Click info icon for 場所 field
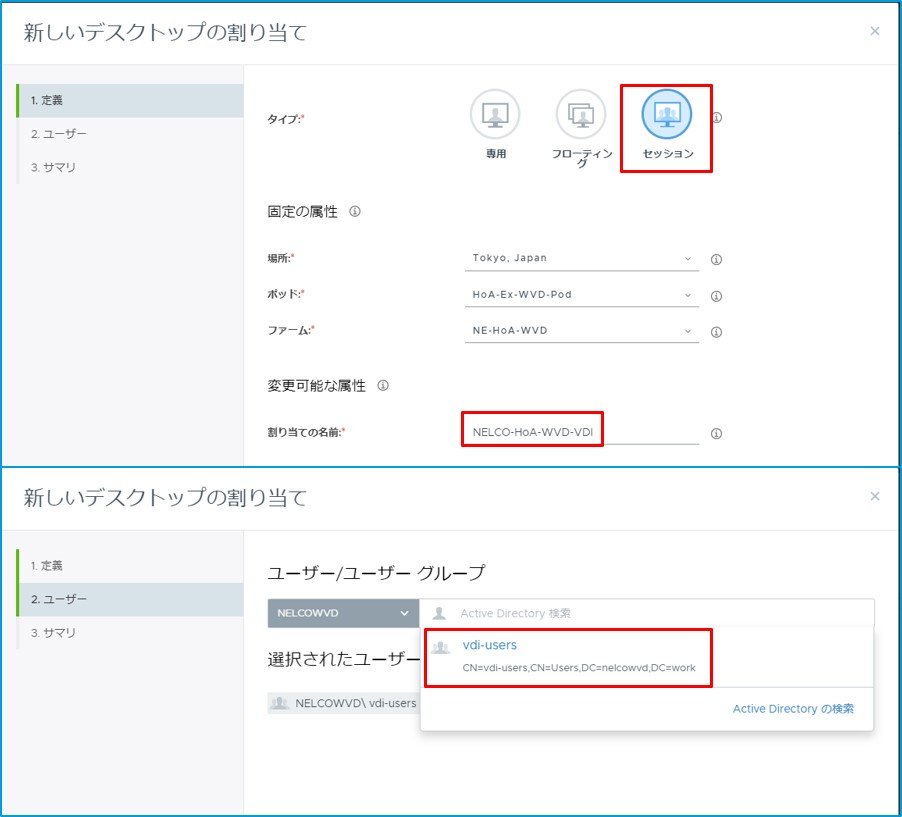Viewport: 902px width, 817px height. (716, 259)
